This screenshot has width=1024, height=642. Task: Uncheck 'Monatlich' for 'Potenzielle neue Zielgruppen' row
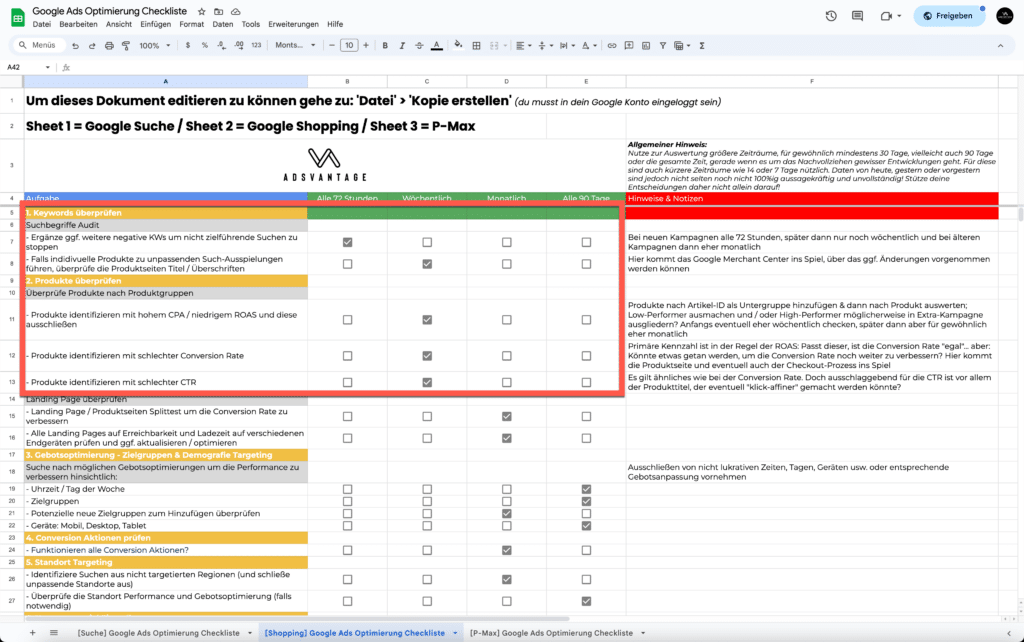[507, 513]
